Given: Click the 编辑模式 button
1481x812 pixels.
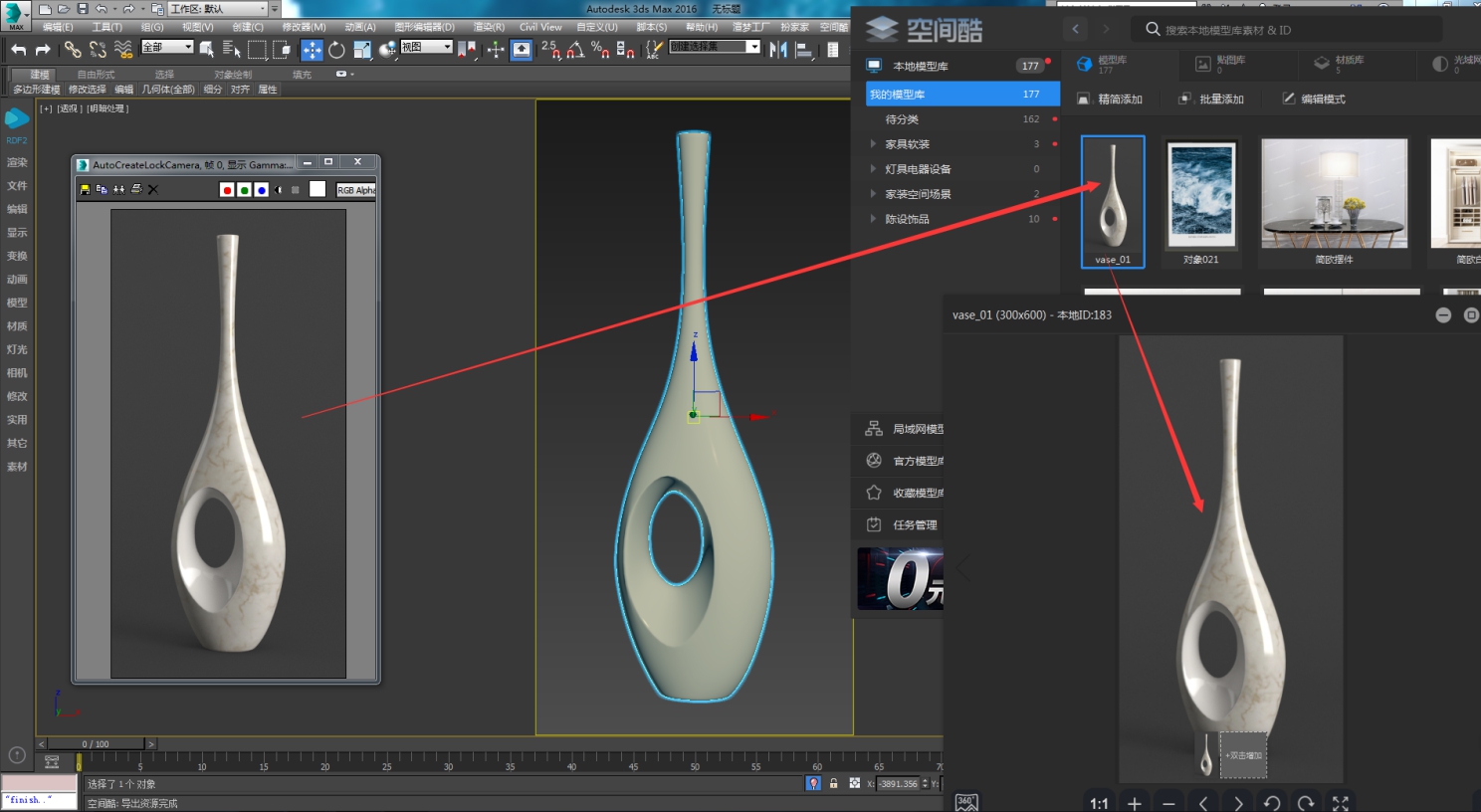Looking at the screenshot, I should [1314, 99].
